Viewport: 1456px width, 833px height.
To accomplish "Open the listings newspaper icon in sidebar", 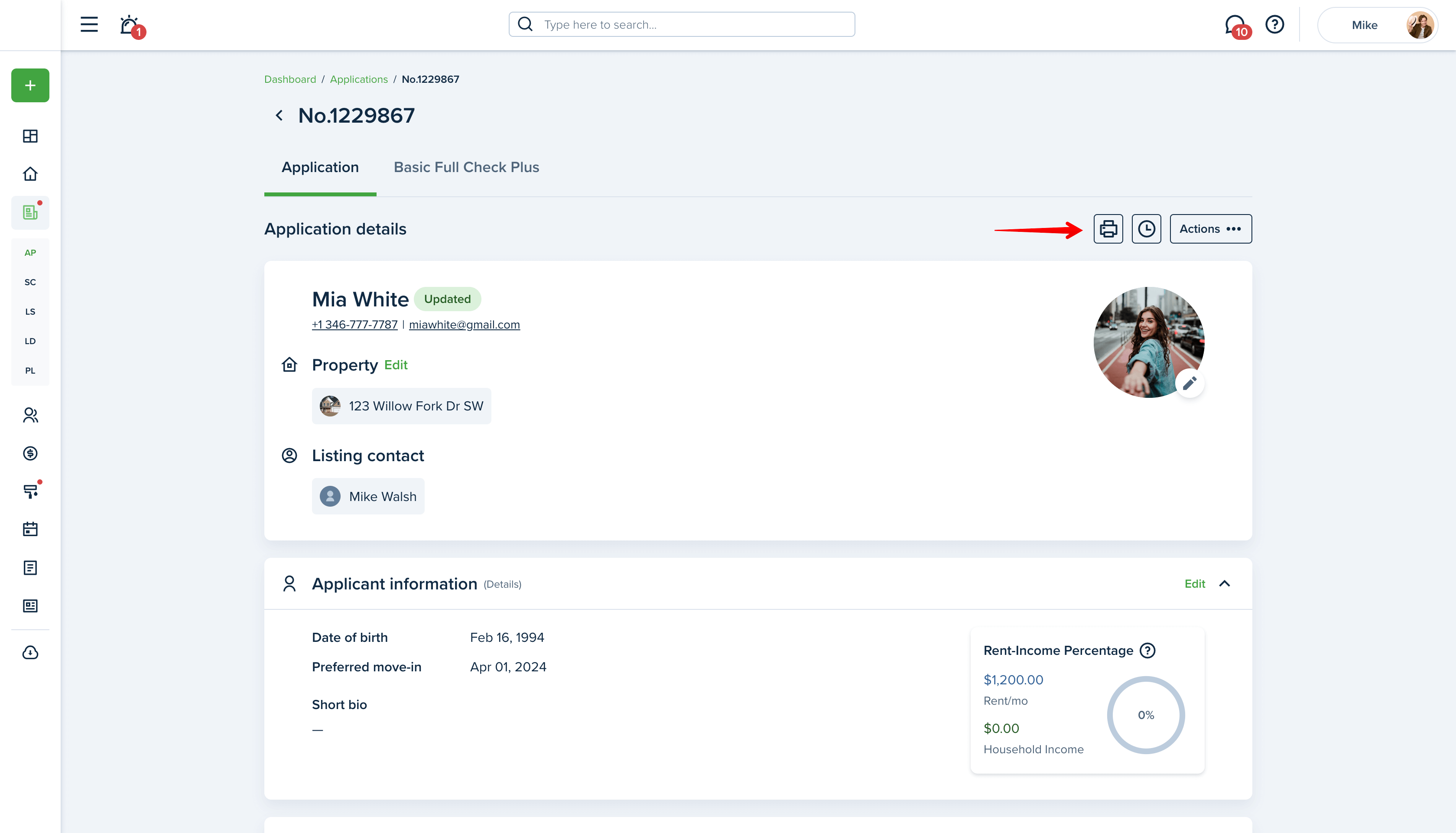I will pos(30,212).
